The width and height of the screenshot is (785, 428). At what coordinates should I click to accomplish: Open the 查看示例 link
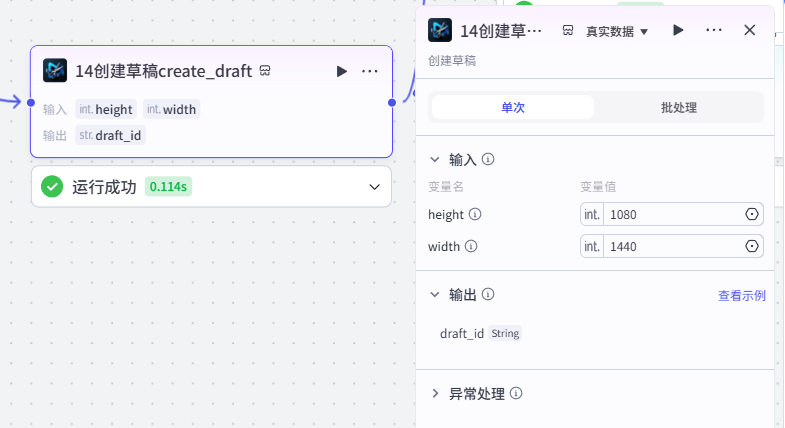coord(741,296)
